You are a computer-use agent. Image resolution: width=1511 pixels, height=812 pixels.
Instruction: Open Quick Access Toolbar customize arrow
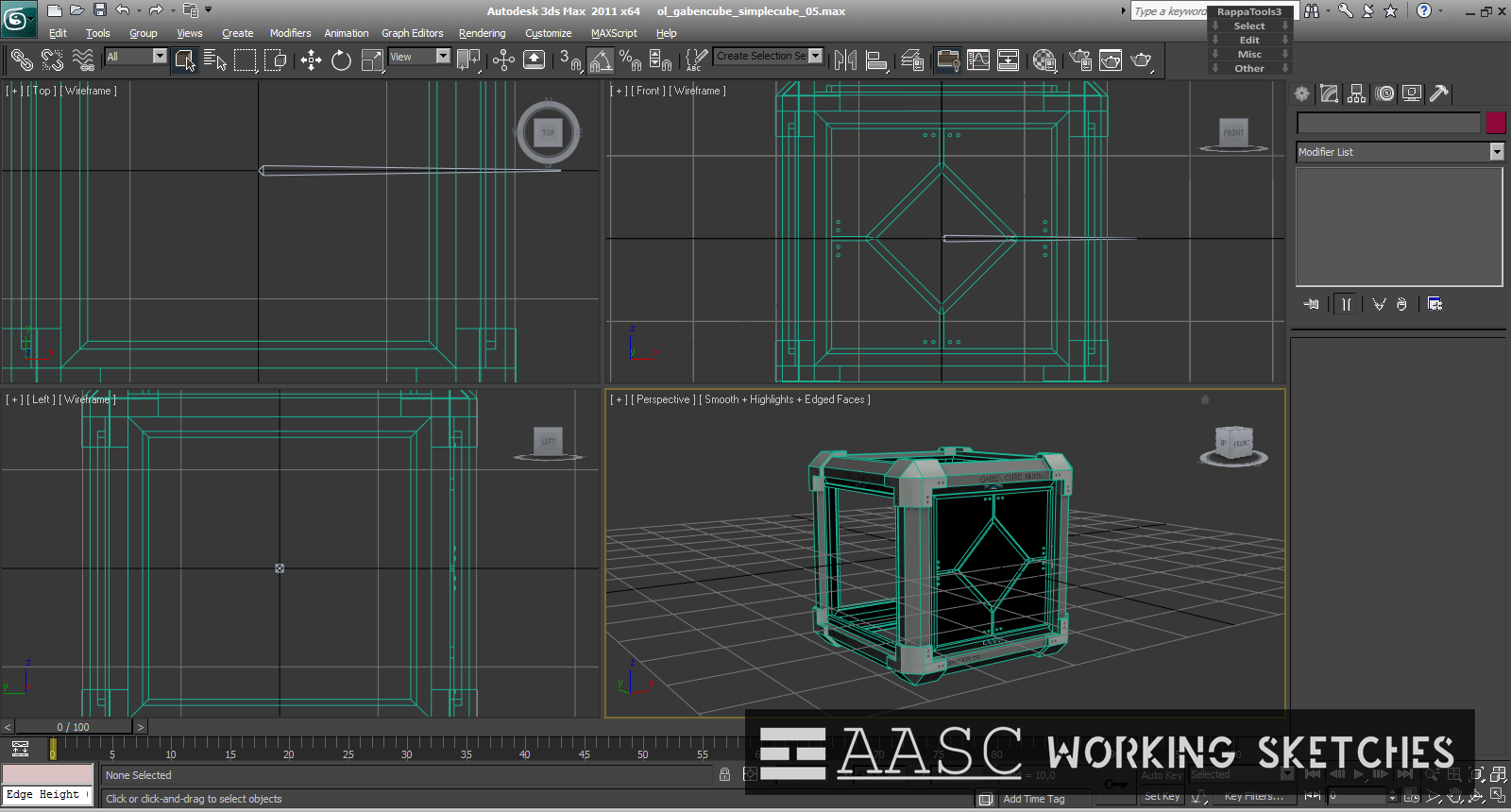(x=209, y=10)
